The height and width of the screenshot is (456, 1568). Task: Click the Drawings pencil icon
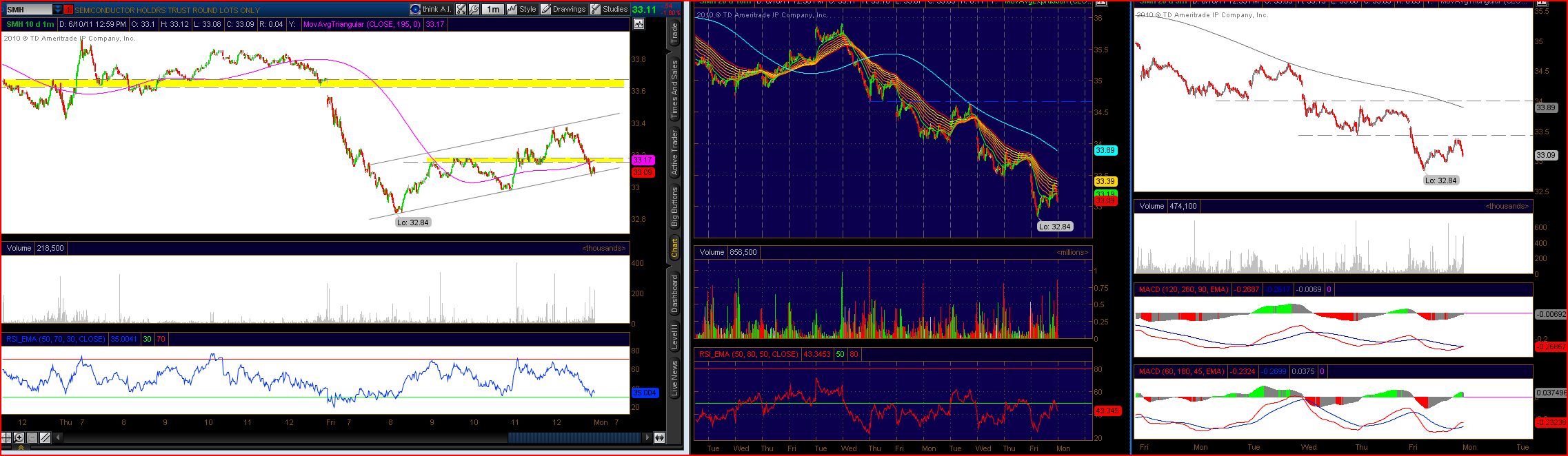click(545, 9)
